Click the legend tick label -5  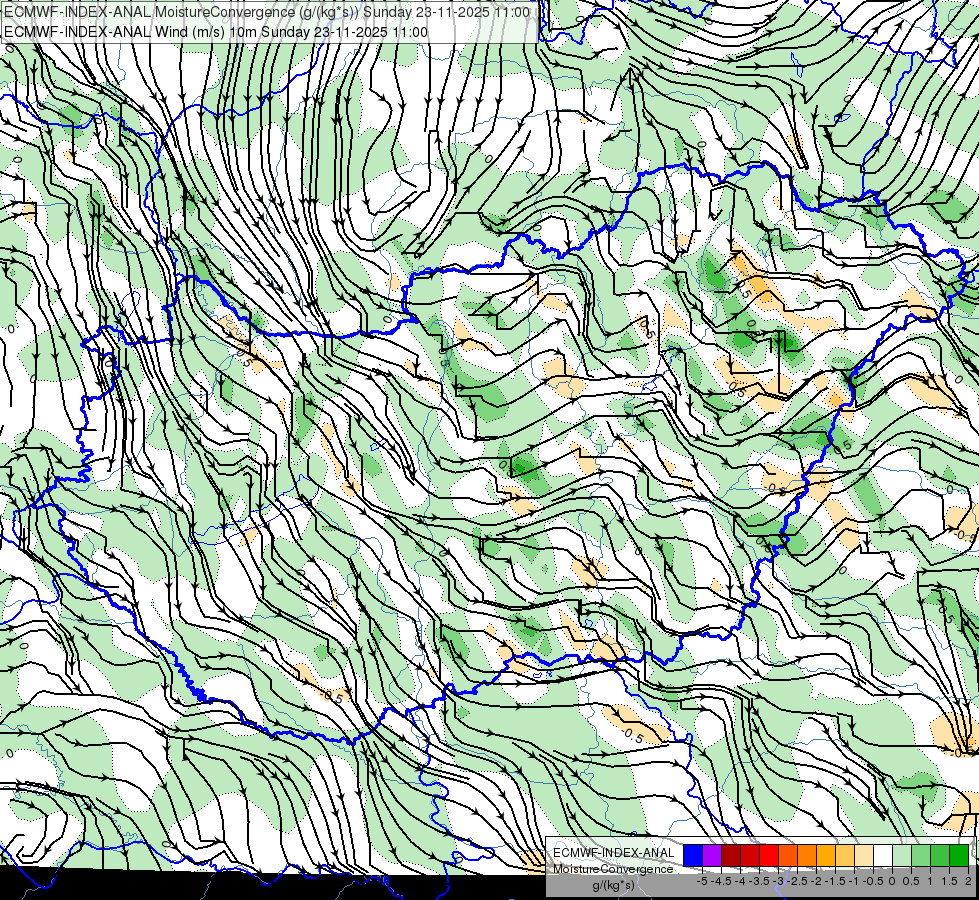point(702,881)
